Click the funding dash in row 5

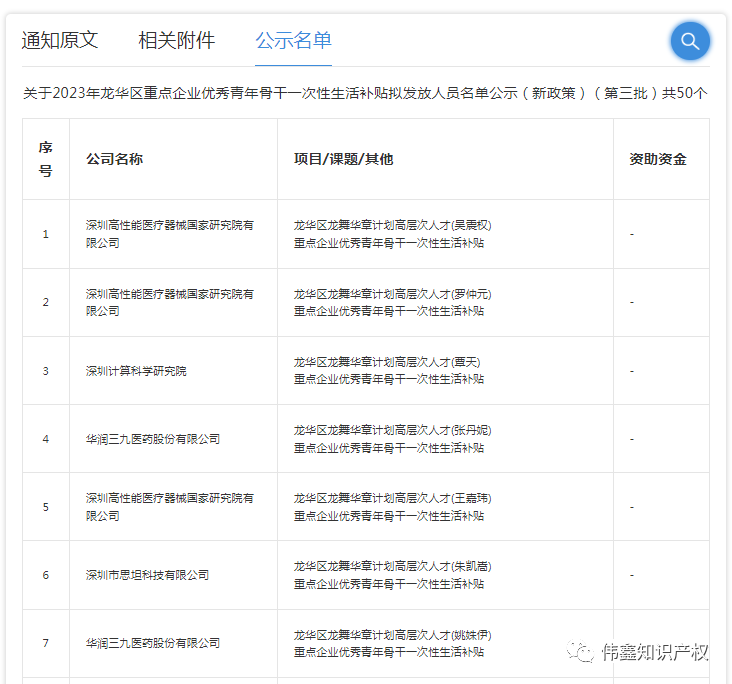point(632,507)
